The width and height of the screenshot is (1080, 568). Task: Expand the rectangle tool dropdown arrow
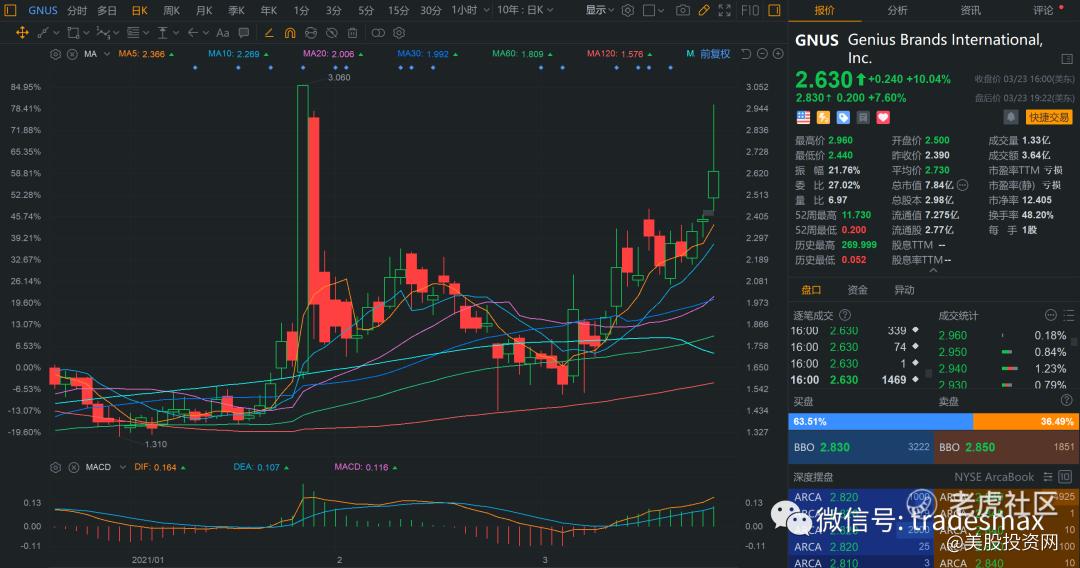point(87,32)
